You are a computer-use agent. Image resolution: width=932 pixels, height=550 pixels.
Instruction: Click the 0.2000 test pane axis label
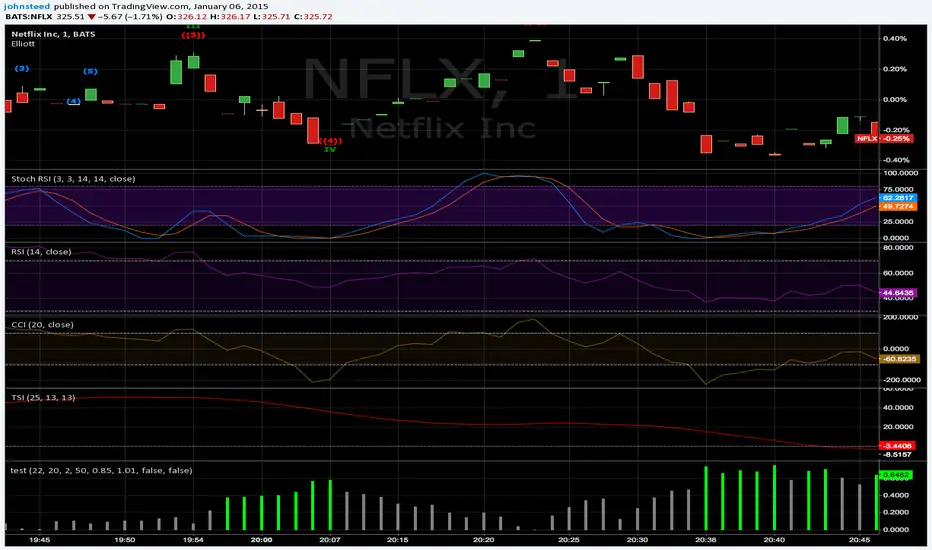(x=896, y=513)
